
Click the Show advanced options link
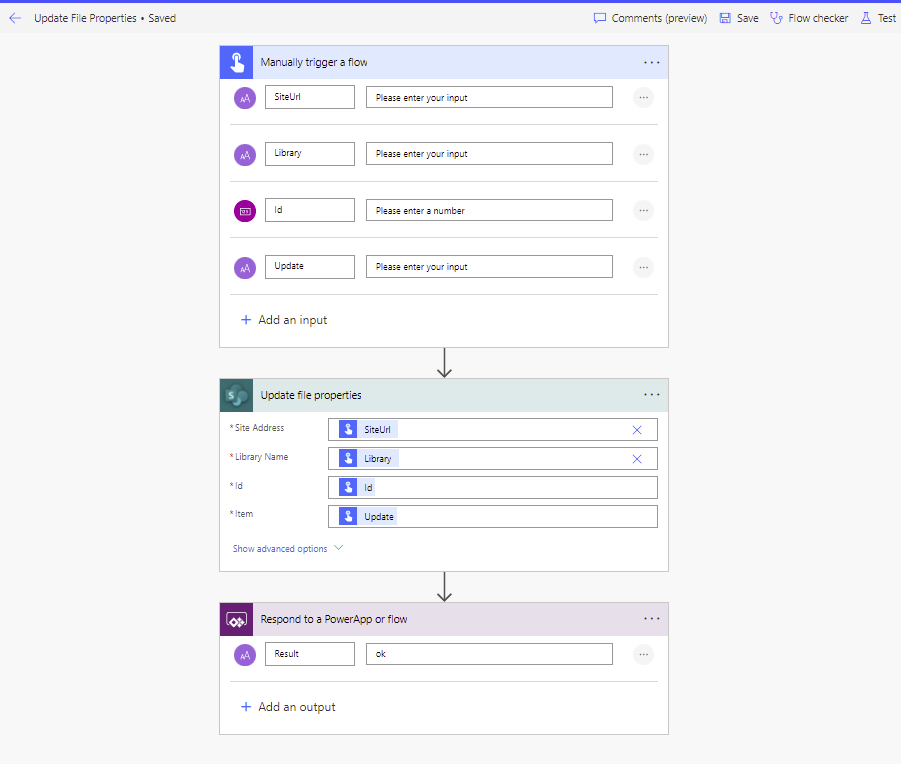pos(280,549)
